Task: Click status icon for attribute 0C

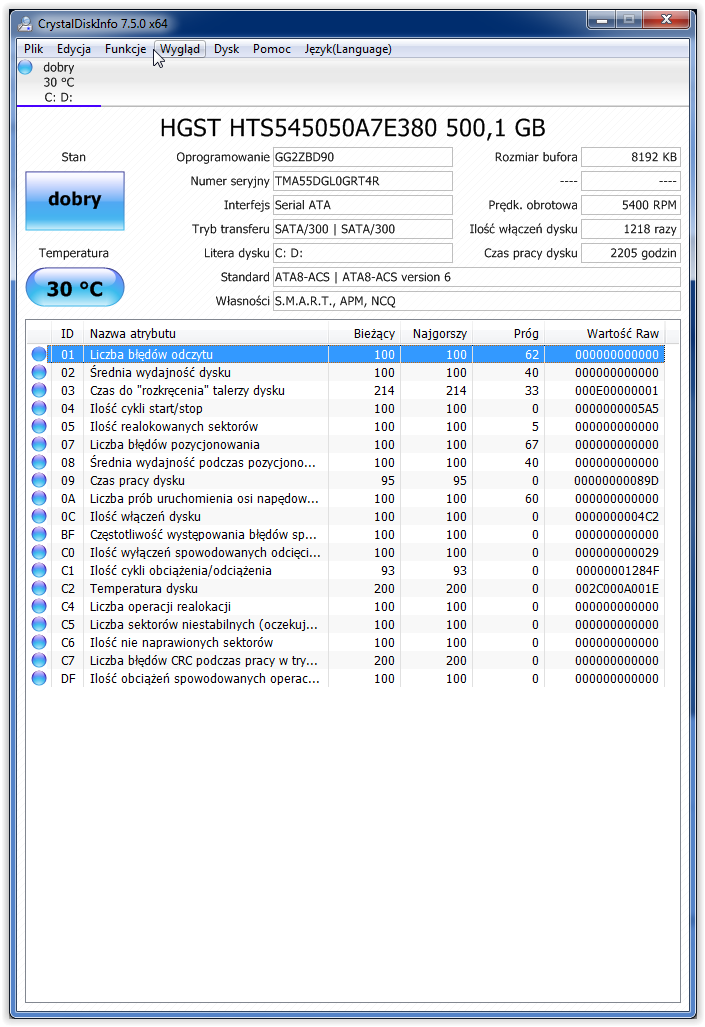Action: click(39, 516)
